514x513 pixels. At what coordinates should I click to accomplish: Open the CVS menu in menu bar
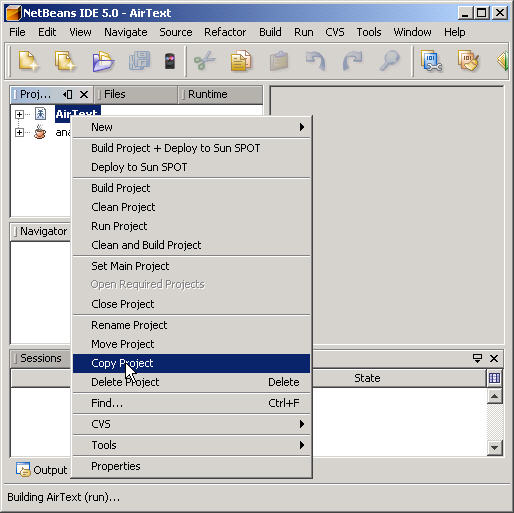pos(335,32)
